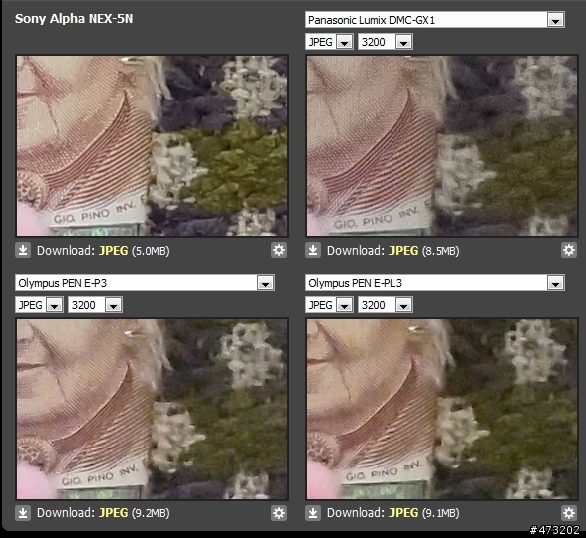Open settings gear under Olympus E-P3 image
The height and width of the screenshot is (538, 586).
(279, 513)
